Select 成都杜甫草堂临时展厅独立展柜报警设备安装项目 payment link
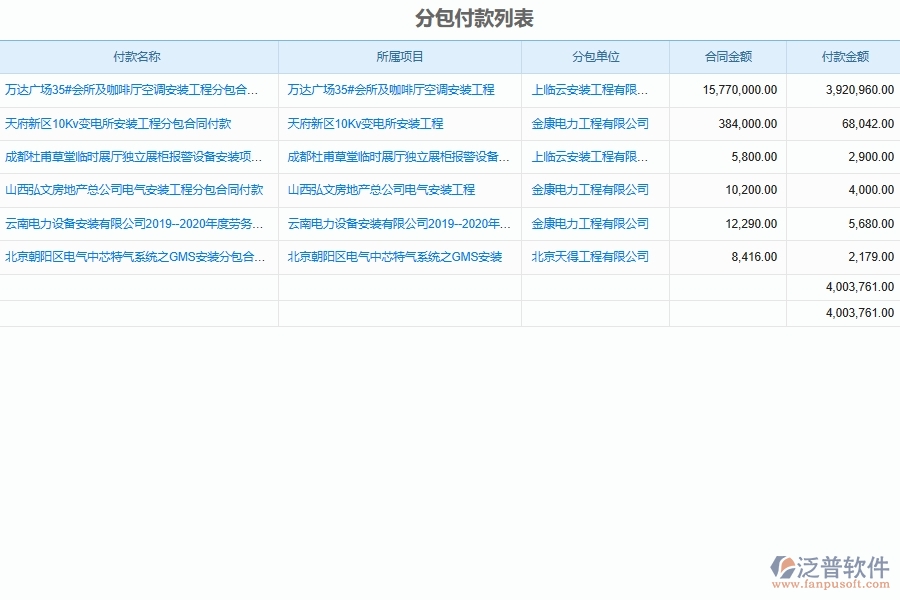The width and height of the screenshot is (900, 600). (x=135, y=156)
